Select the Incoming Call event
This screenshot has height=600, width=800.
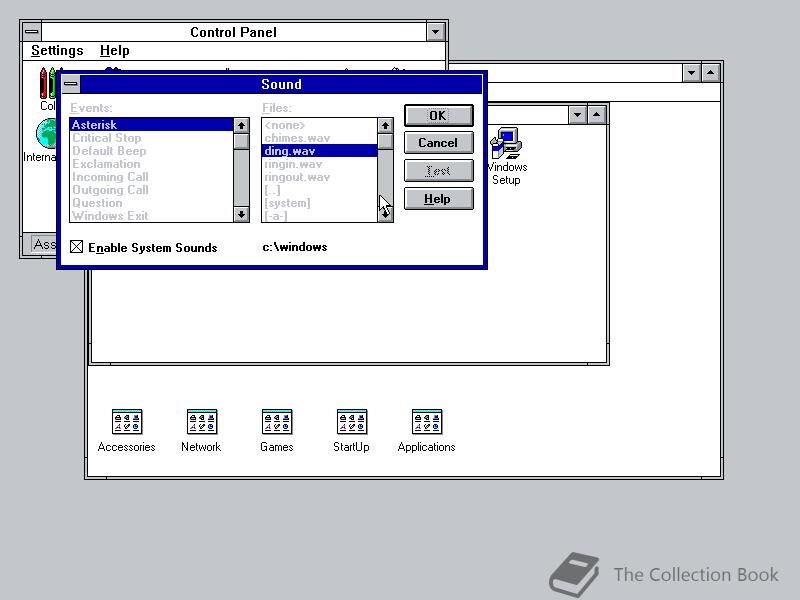pyautogui.click(x=152, y=177)
